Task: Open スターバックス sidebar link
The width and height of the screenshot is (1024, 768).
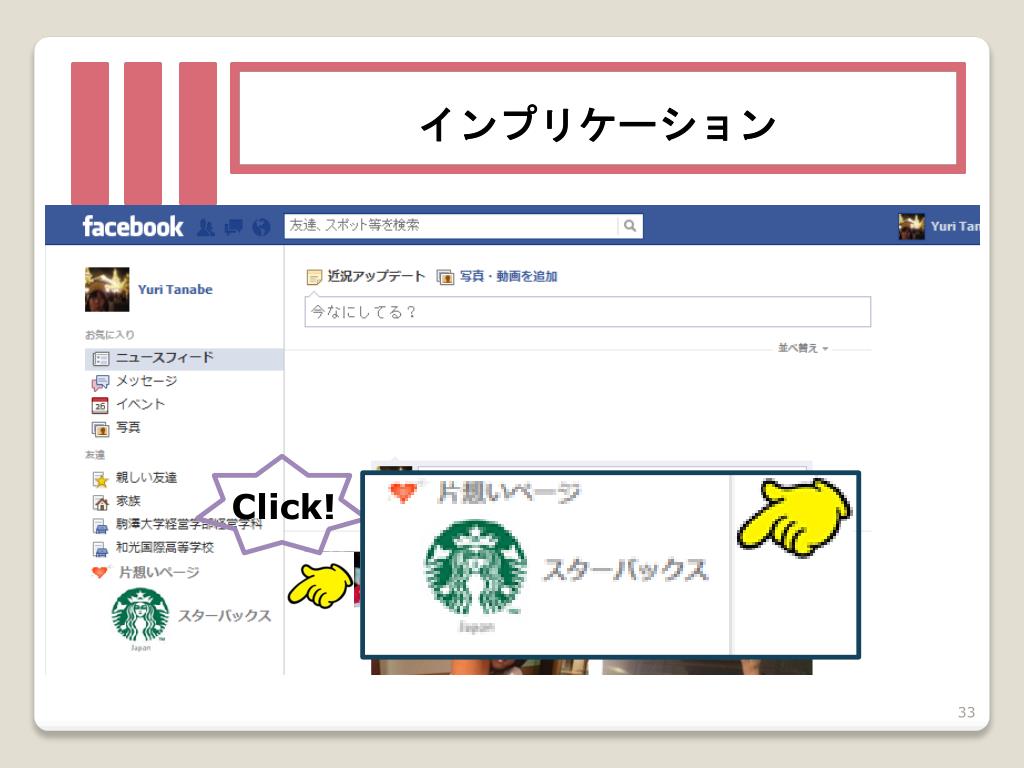Action: (225, 616)
